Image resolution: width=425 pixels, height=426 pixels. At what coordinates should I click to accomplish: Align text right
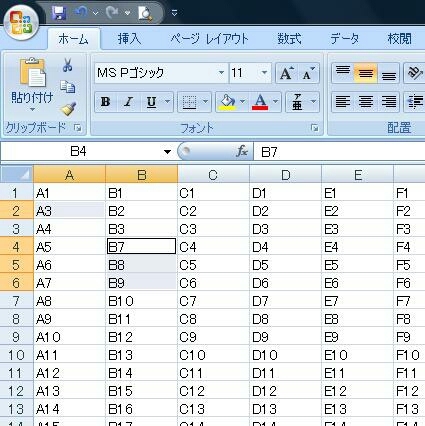pyautogui.click(x=389, y=102)
